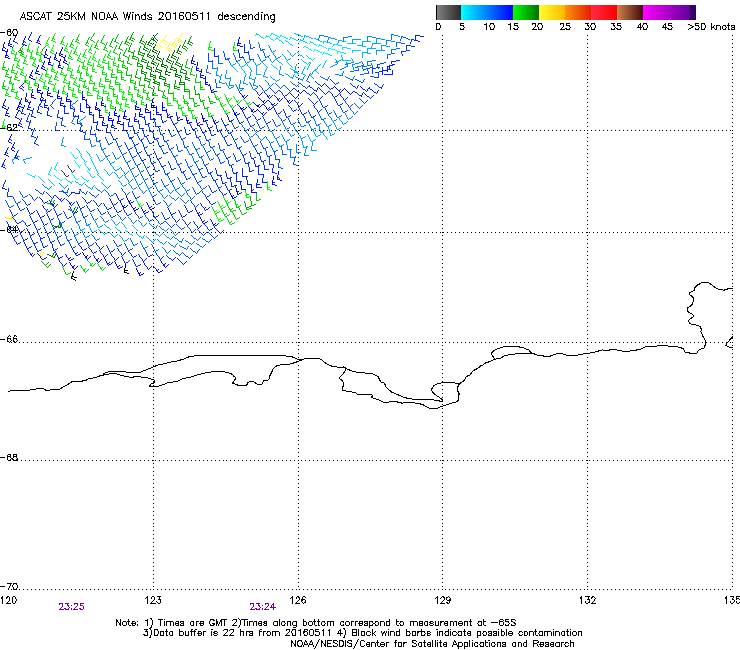Click the purple time label '23:25'
The height and width of the screenshot is (650, 740).
(72, 607)
